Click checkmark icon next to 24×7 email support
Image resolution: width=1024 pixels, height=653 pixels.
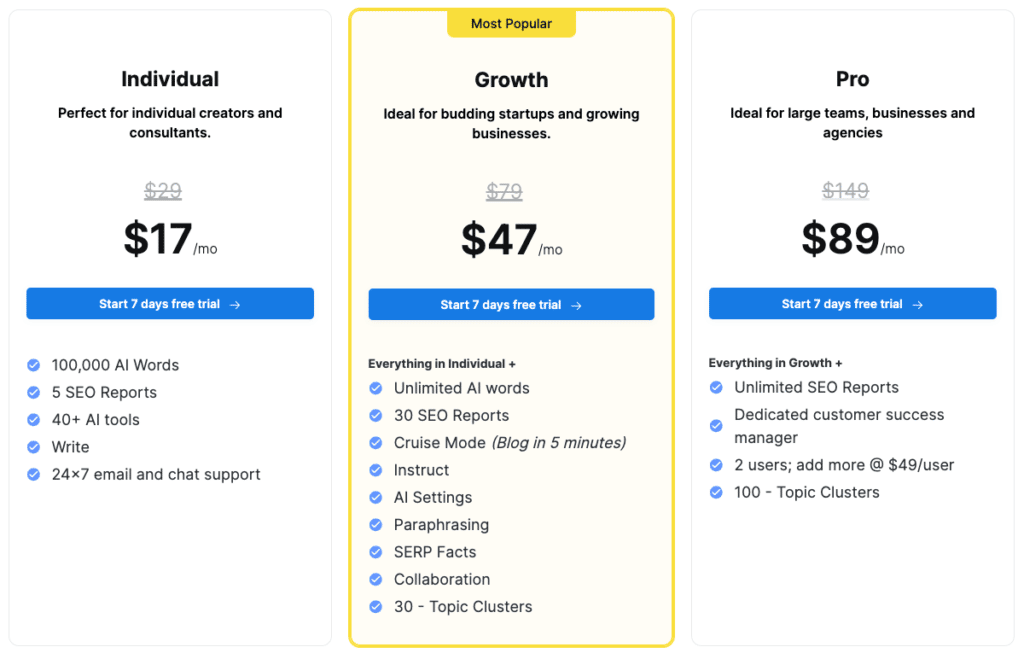[x=33, y=475]
